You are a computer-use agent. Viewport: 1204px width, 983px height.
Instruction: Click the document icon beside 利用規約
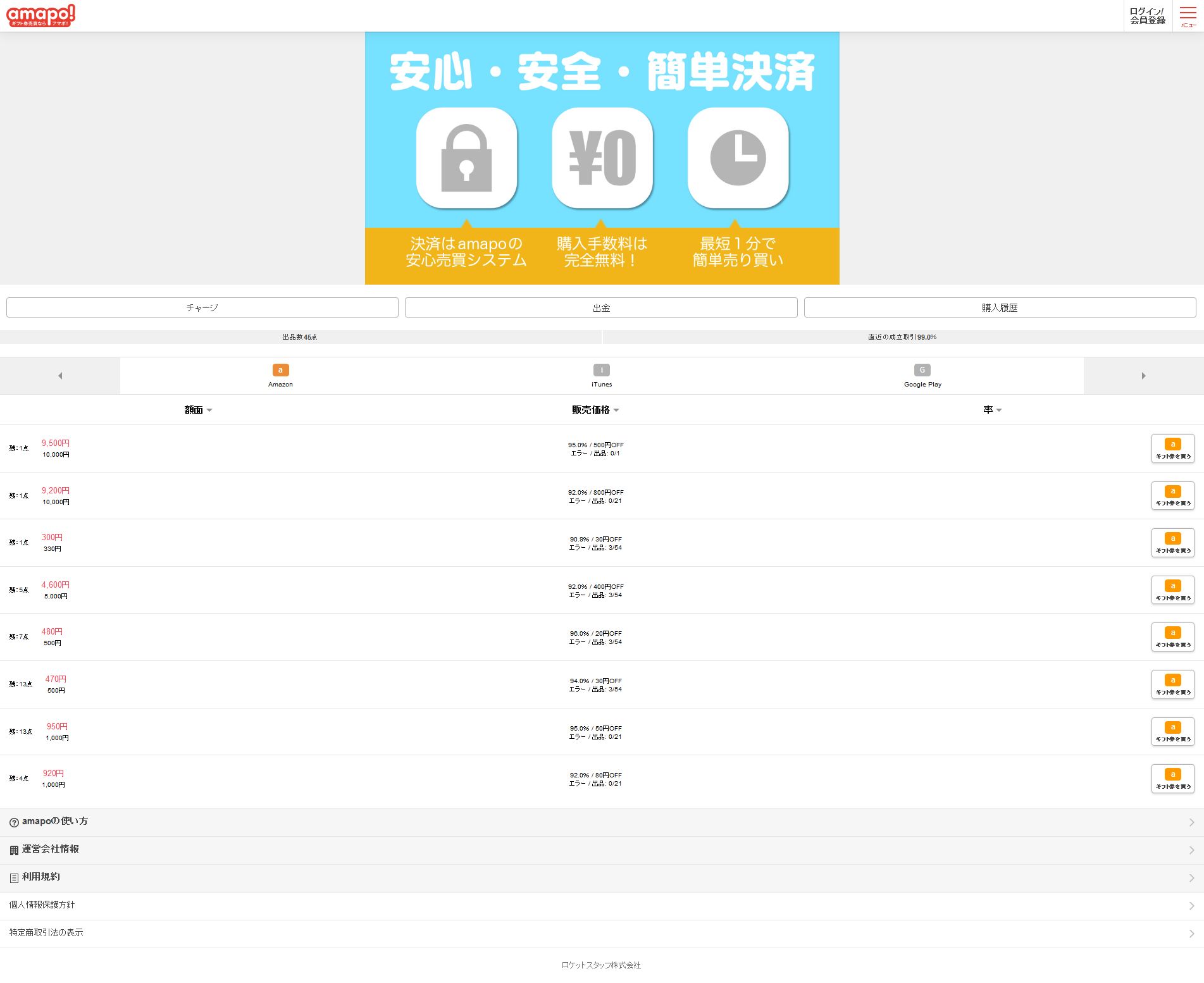pos(14,879)
